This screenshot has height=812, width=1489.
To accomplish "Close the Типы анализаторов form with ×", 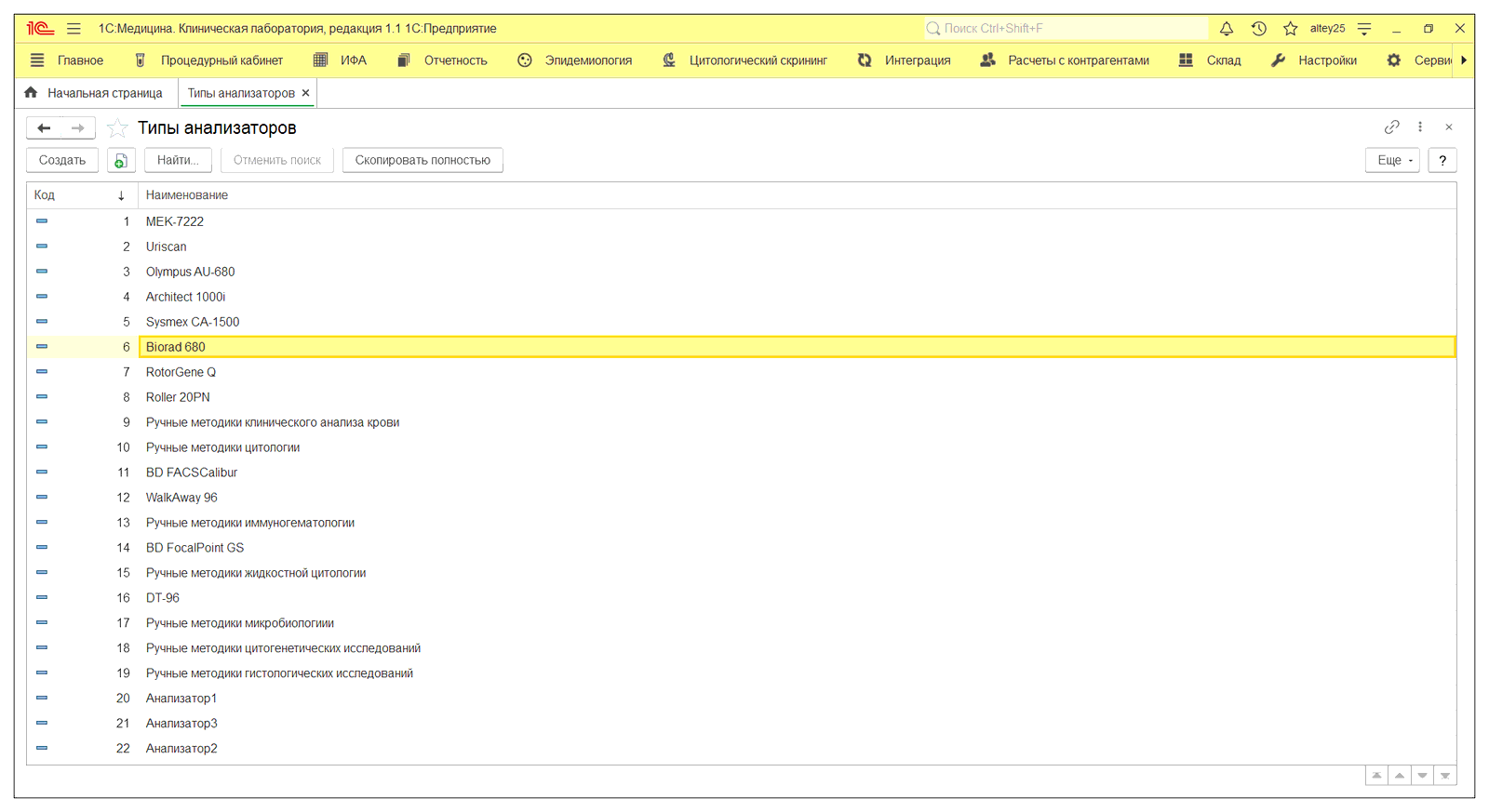I will (x=1449, y=127).
